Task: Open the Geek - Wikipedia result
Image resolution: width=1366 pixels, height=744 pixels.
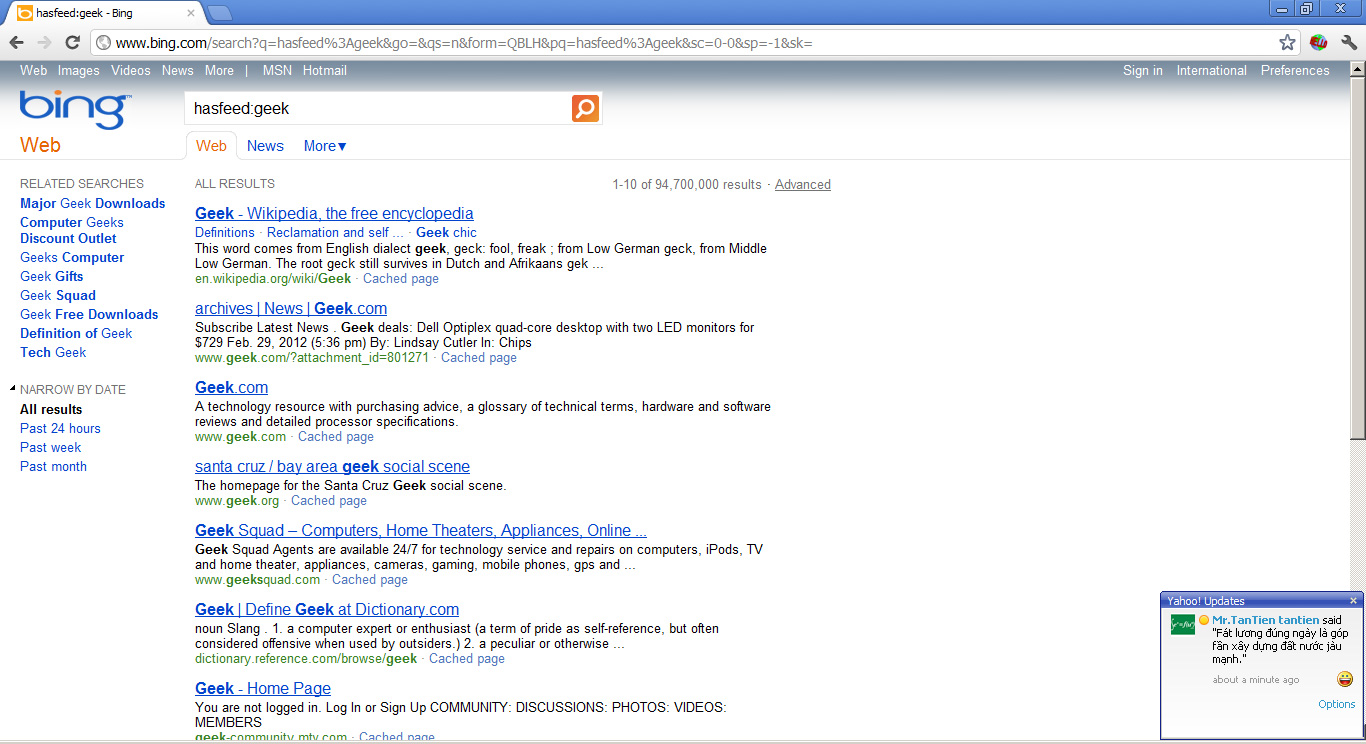Action: [334, 214]
